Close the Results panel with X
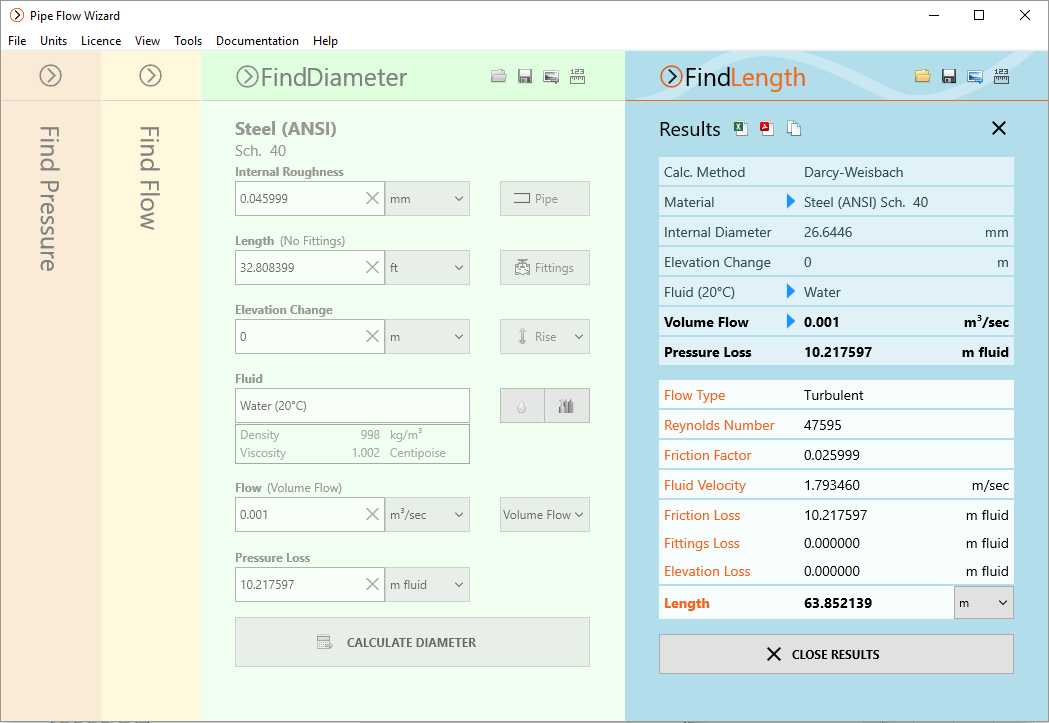The width and height of the screenshot is (1049, 723). pyautogui.click(x=999, y=128)
